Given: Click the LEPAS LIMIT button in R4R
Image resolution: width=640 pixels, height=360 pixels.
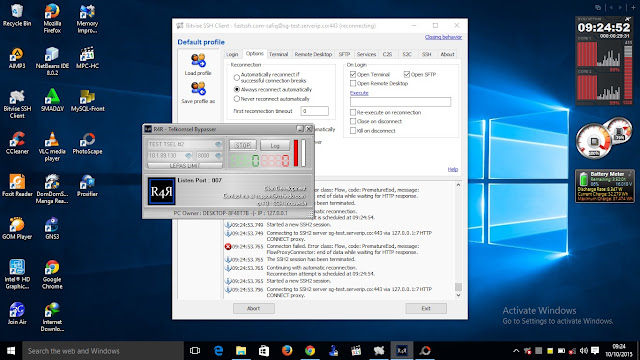Looking at the screenshot, I should 184,165.
